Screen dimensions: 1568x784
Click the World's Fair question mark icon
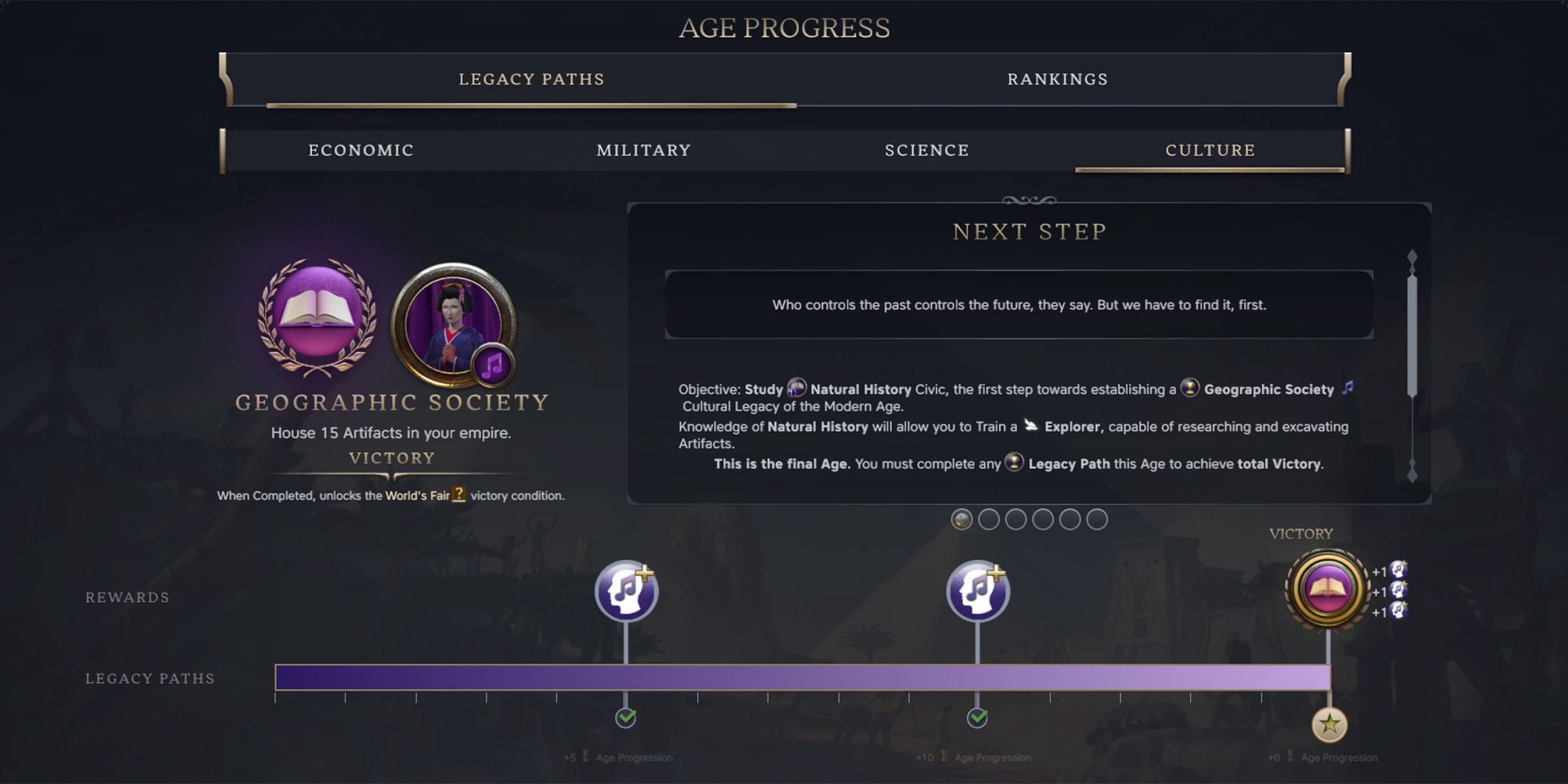pyautogui.click(x=458, y=494)
